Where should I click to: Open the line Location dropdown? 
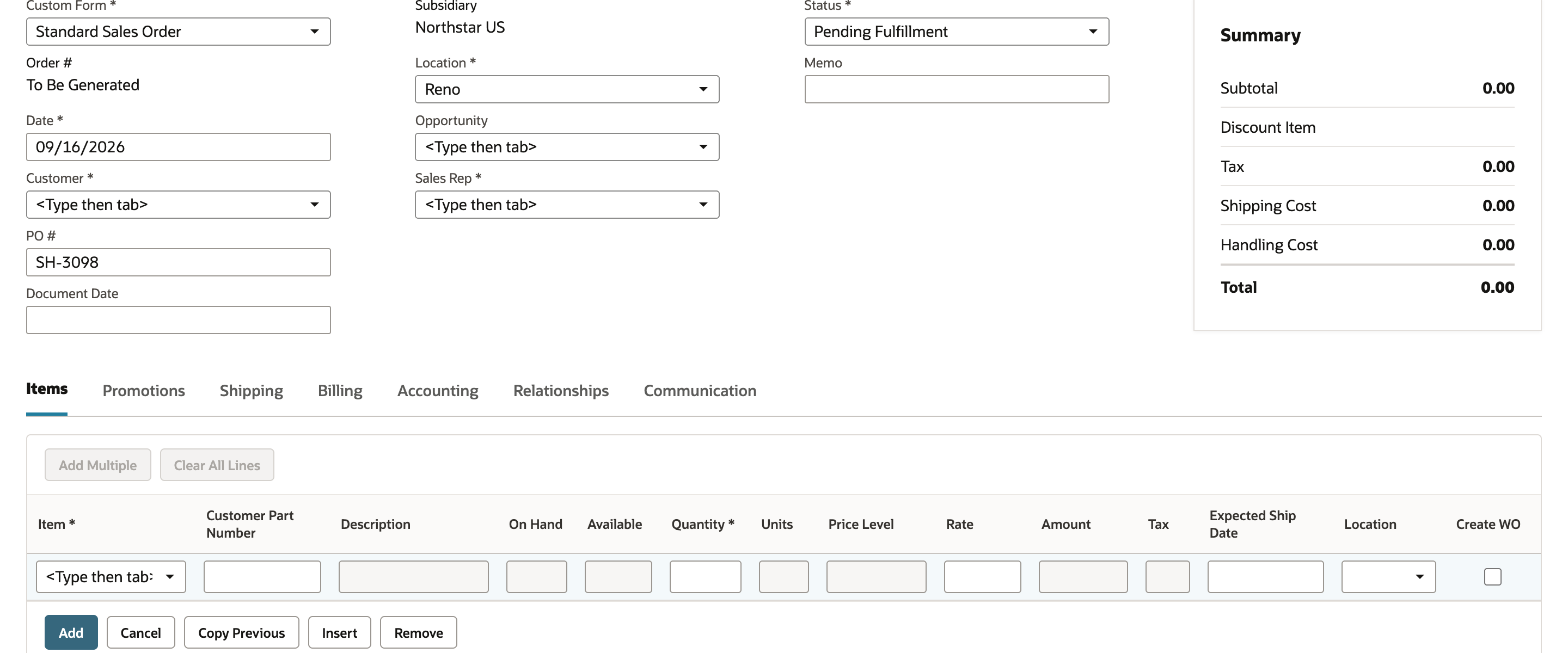1388,577
